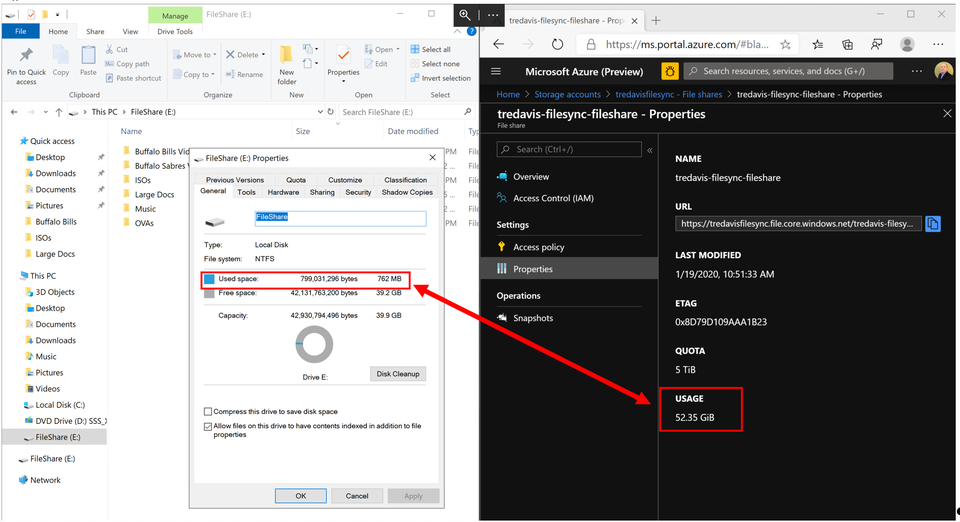960x522 pixels.
Task: Click the Paste ribbon icon
Action: pos(88,56)
